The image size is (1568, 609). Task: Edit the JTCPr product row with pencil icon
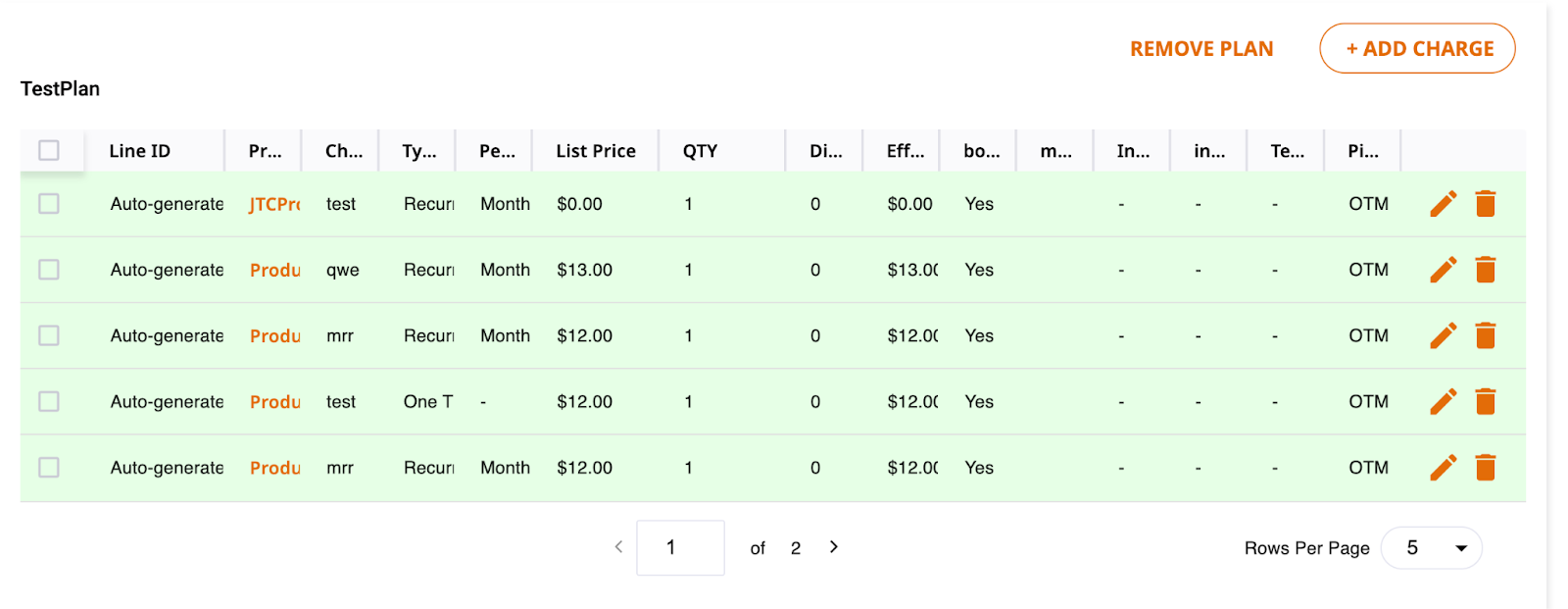click(1443, 204)
